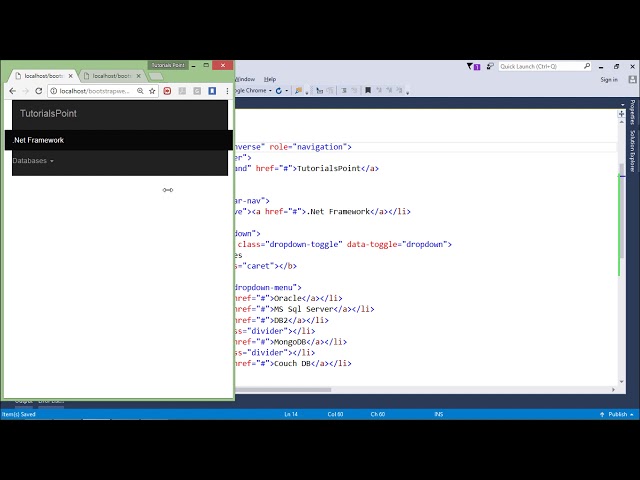Click the account avatar icon beside Sign in
This screenshot has height=480, width=640.
click(x=632, y=80)
